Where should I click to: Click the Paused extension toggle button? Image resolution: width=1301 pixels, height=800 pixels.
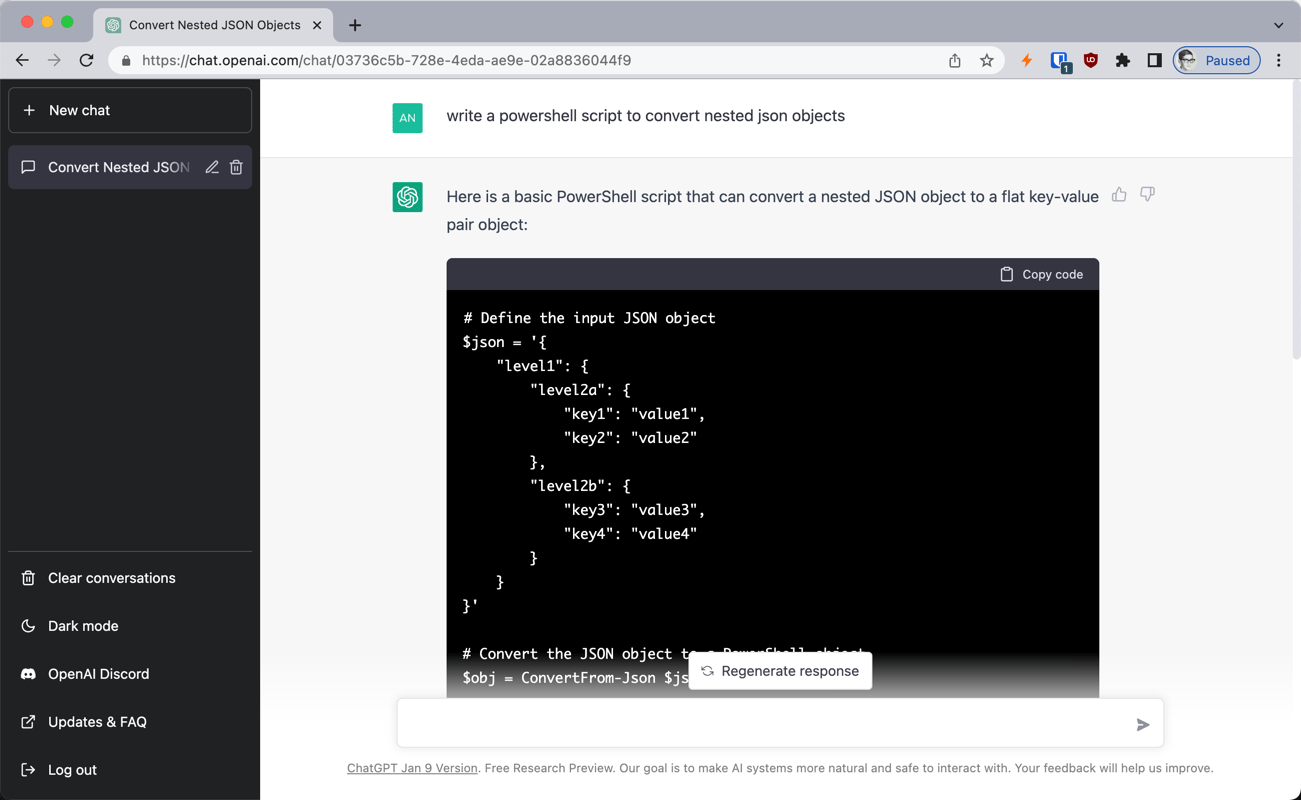(1216, 60)
